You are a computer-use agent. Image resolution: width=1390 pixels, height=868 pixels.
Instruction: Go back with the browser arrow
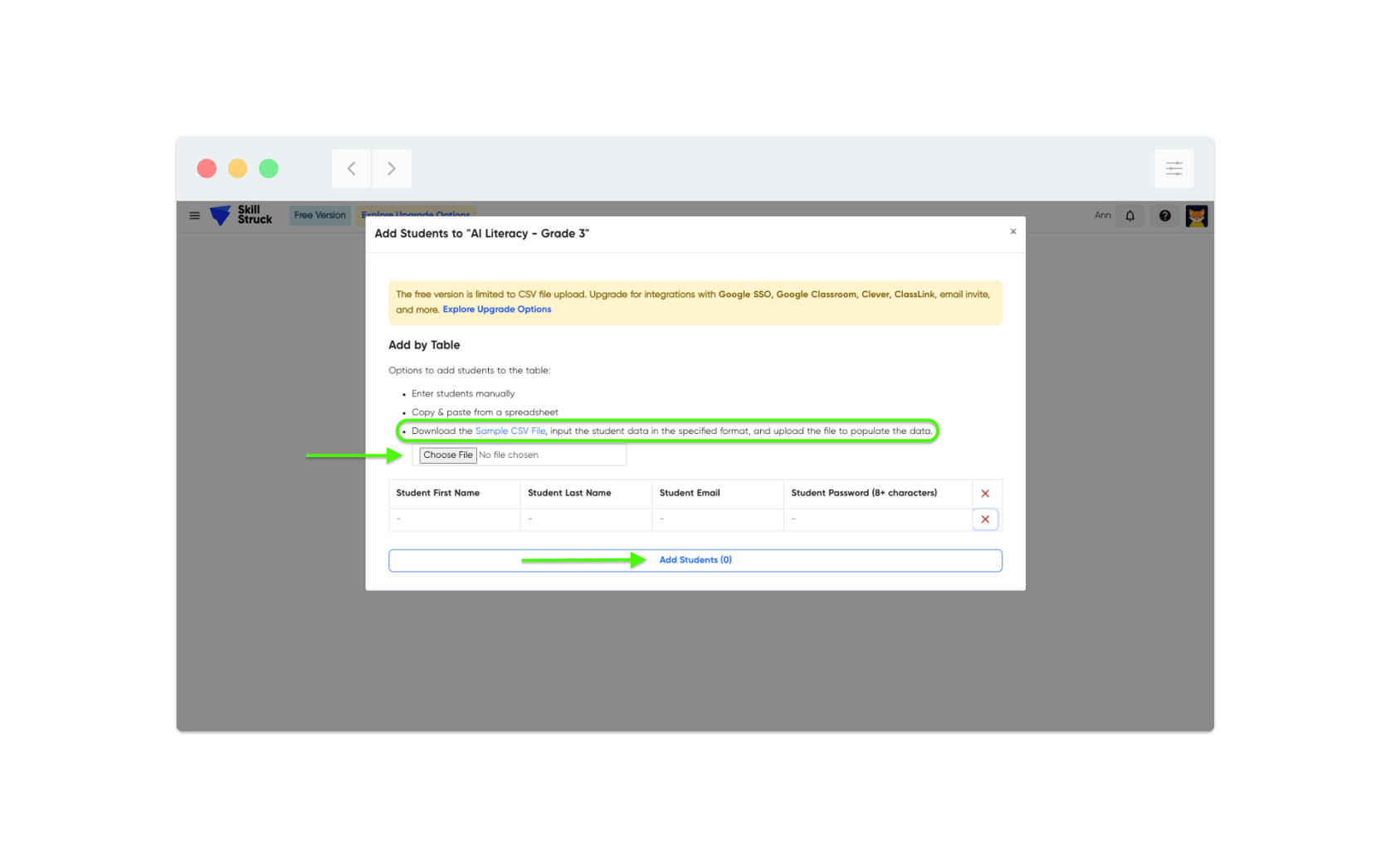point(351,168)
